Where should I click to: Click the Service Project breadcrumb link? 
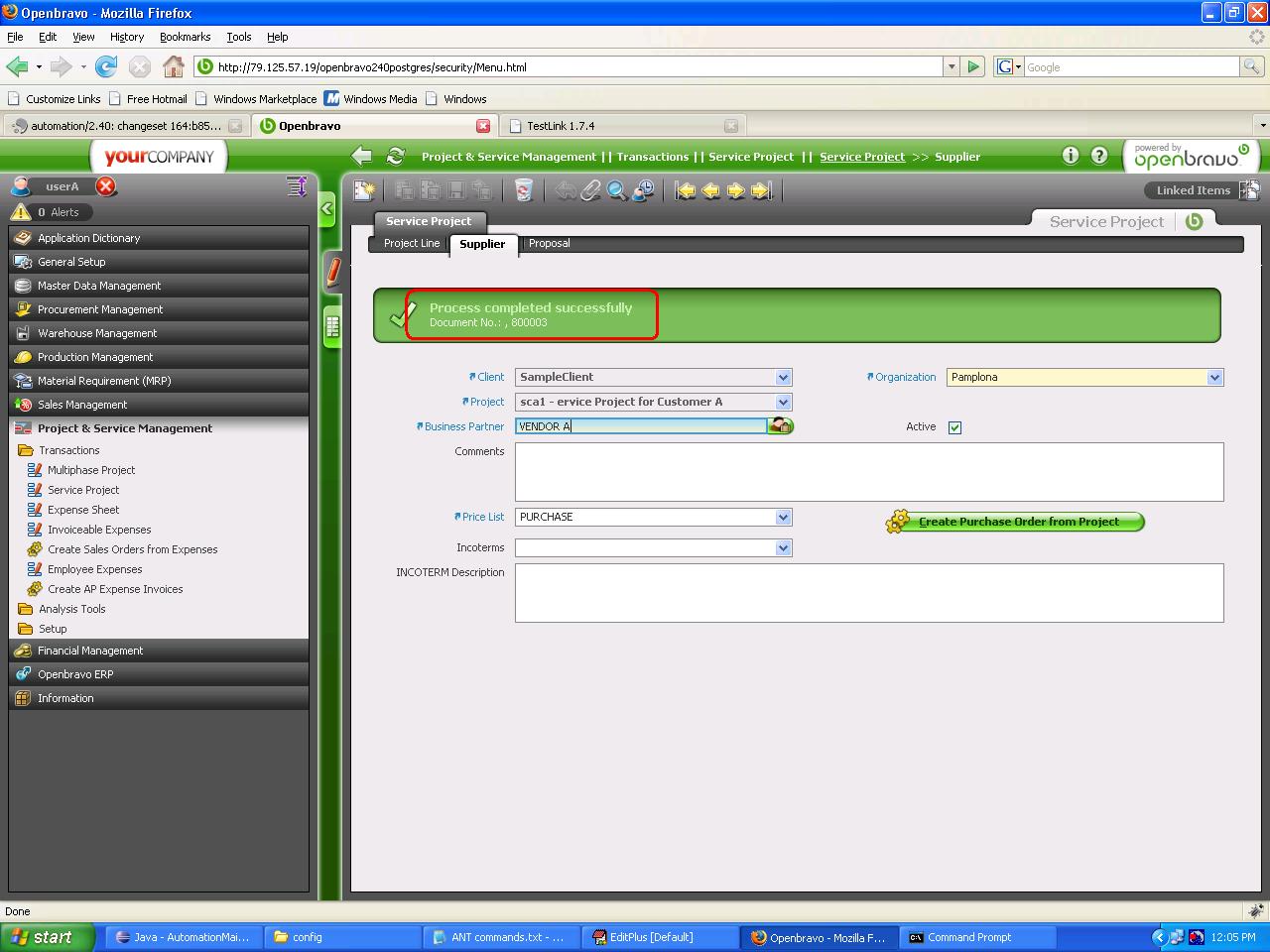coord(862,157)
